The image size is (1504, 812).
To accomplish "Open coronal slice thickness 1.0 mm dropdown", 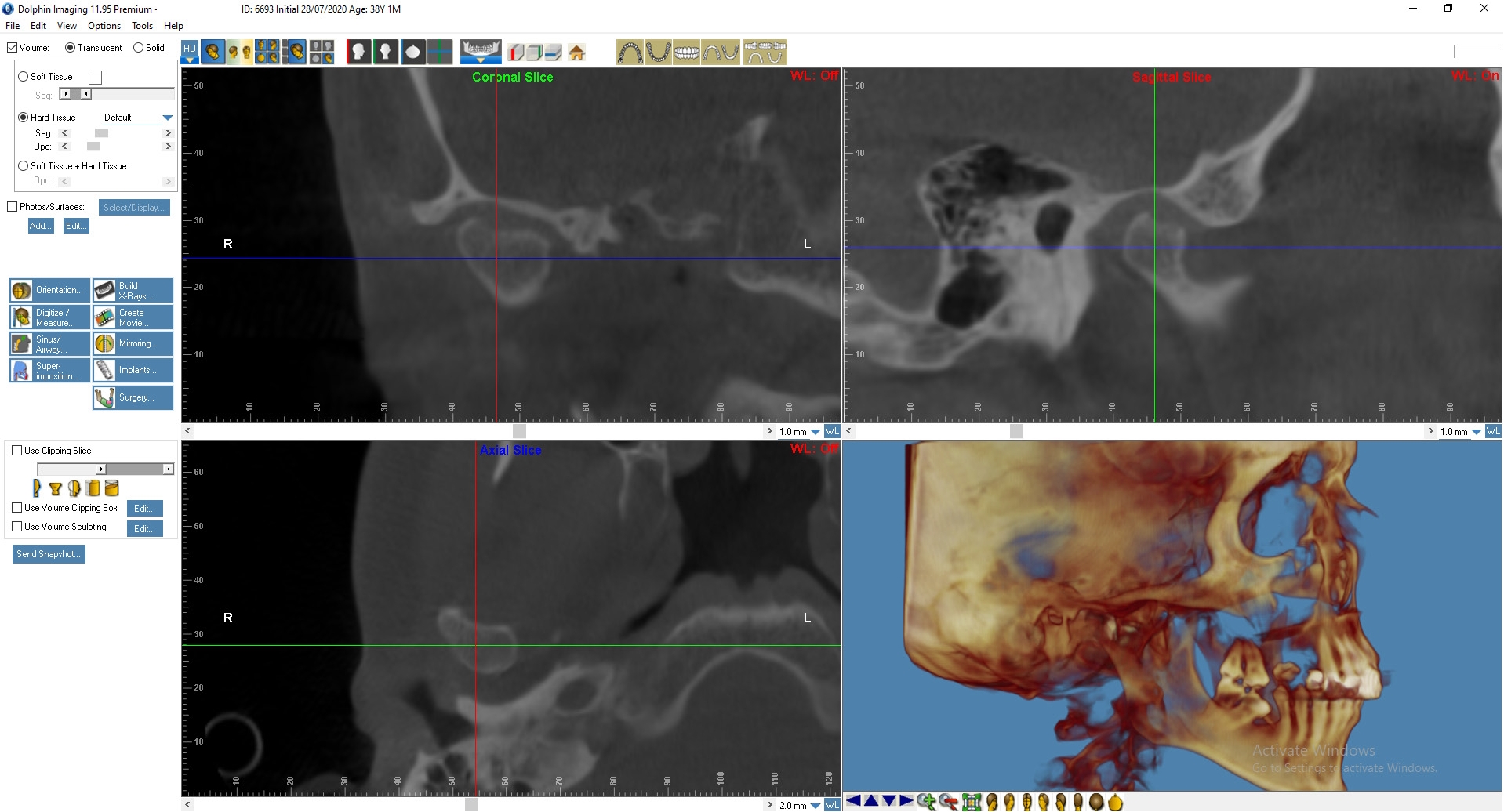I will point(816,432).
